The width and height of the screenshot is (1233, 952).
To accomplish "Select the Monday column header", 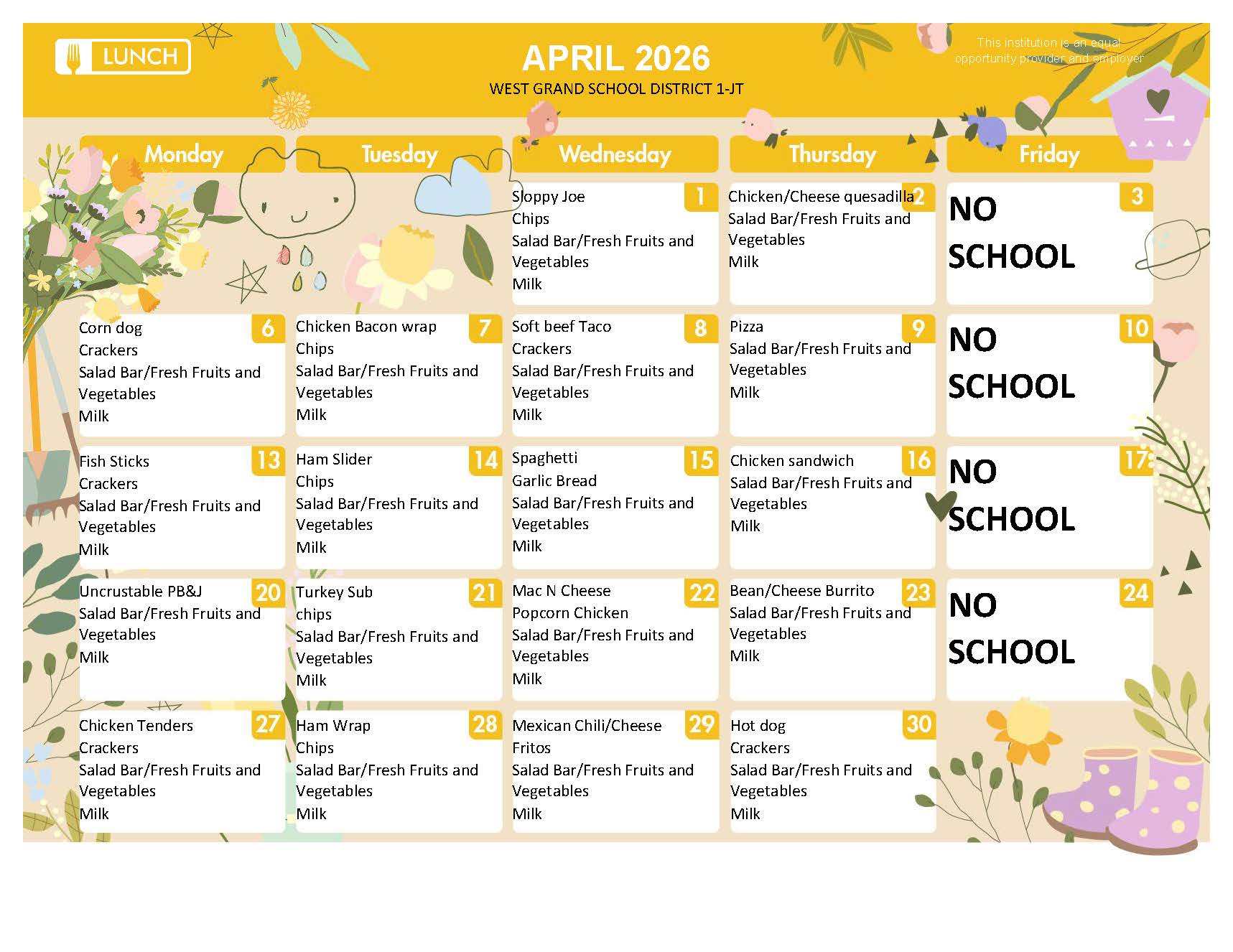I will point(183,154).
